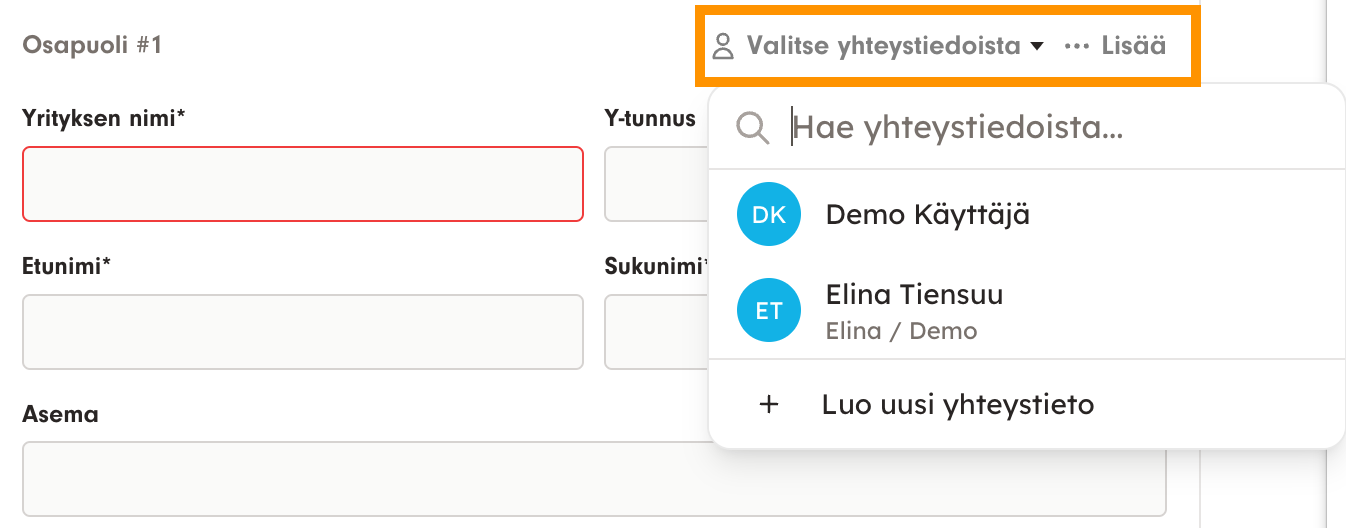
Task: Click the Valitse yhteystiedoista selector label
Action: (x=883, y=46)
